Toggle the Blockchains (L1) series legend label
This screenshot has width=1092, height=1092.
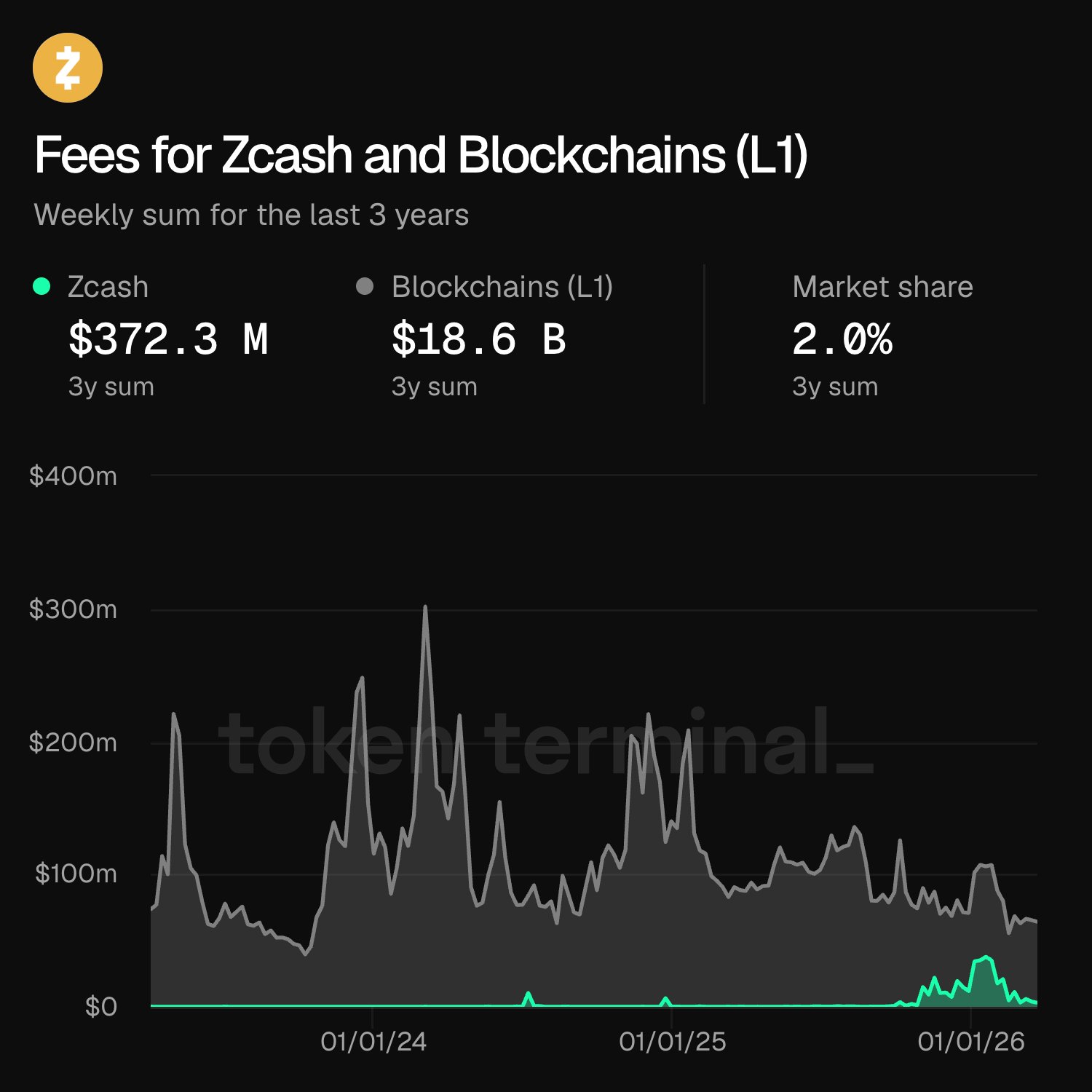point(502,287)
